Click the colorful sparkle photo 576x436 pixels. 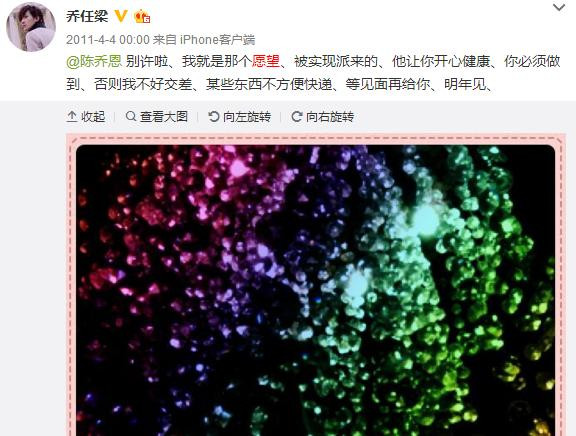click(x=316, y=291)
